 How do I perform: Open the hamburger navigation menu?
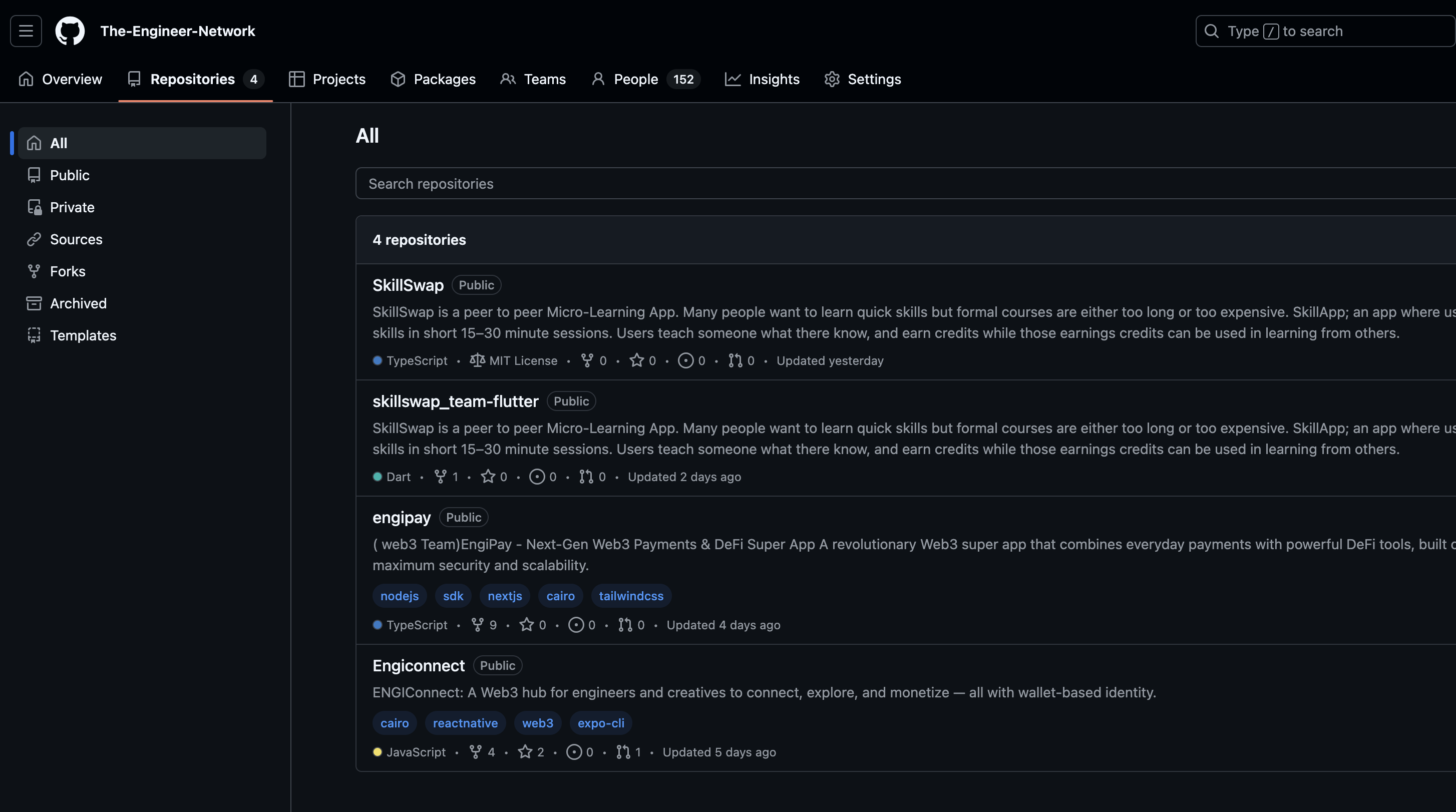(x=26, y=31)
